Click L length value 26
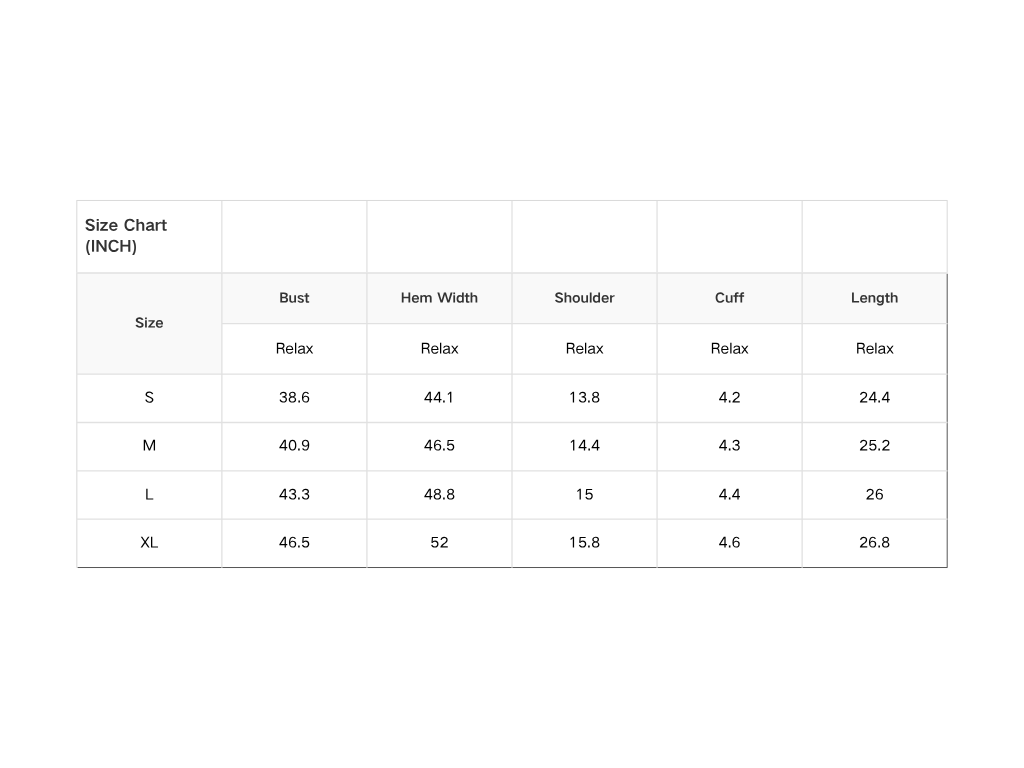The height and width of the screenshot is (768, 1024). [874, 494]
